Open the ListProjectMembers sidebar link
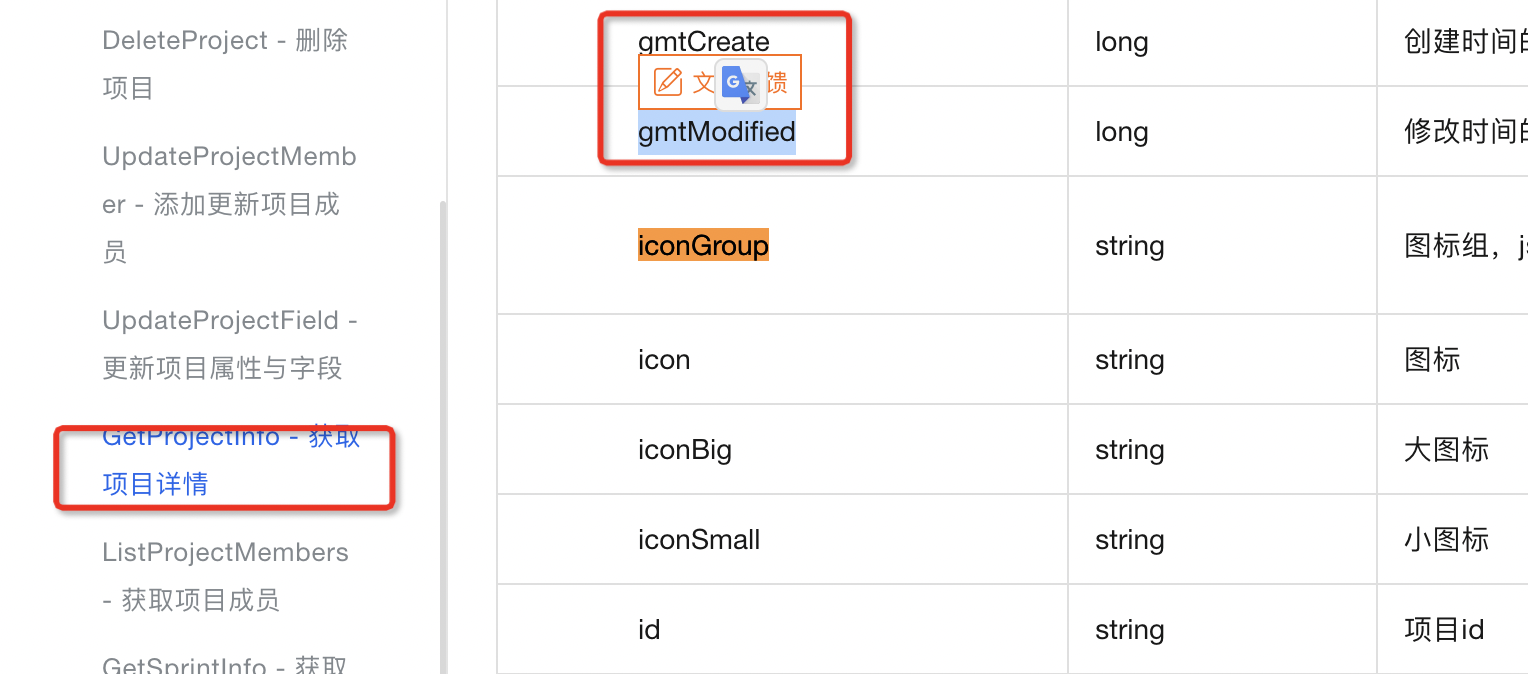This screenshot has height=674, width=1528. (x=225, y=576)
